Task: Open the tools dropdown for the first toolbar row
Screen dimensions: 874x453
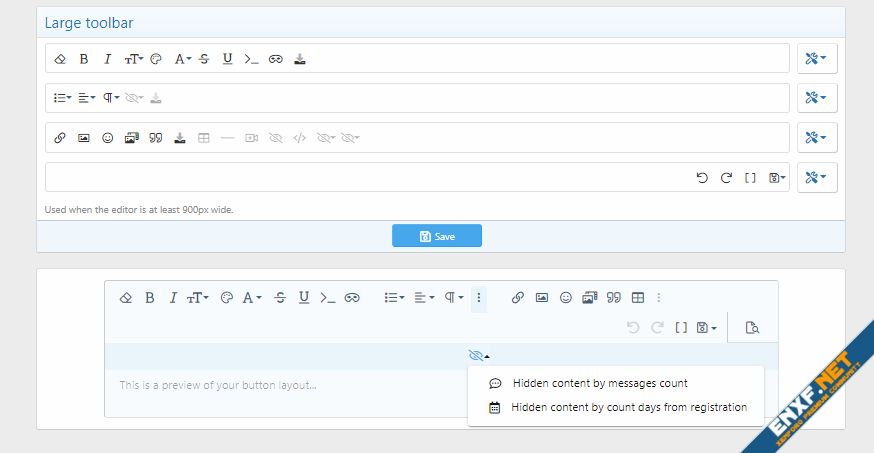Action: coord(816,59)
